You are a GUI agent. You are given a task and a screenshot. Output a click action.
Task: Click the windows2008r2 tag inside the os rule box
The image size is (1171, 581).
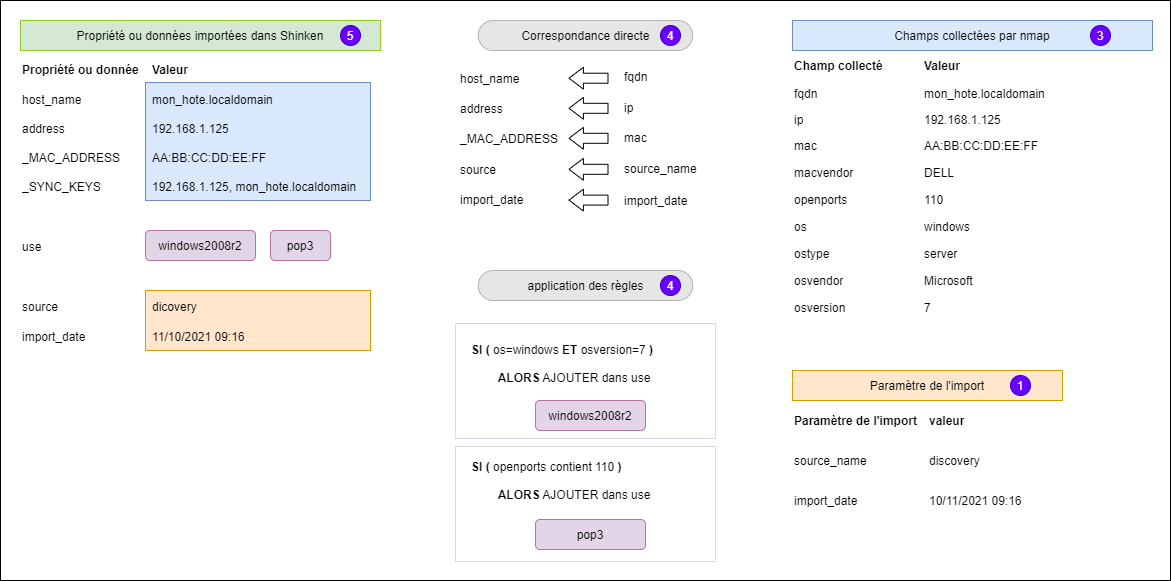coord(590,415)
